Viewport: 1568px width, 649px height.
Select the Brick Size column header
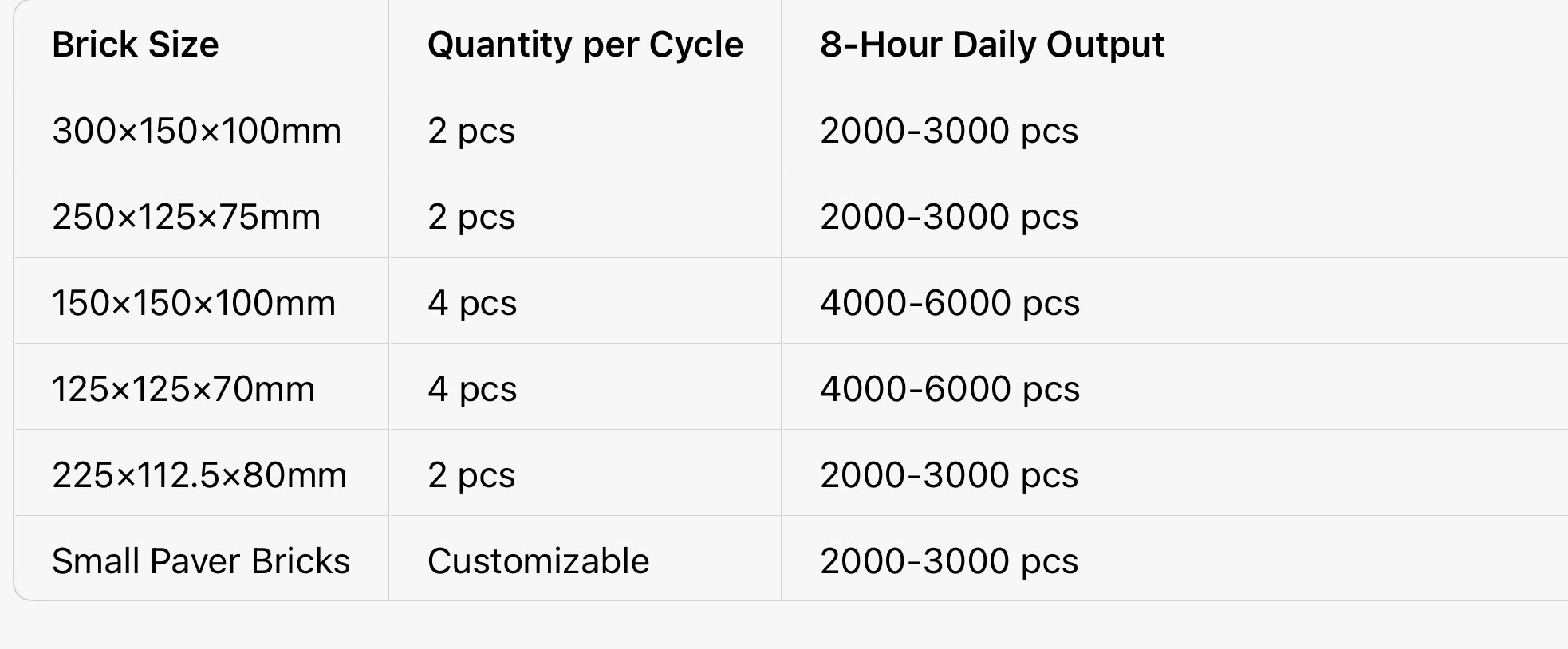tap(135, 45)
